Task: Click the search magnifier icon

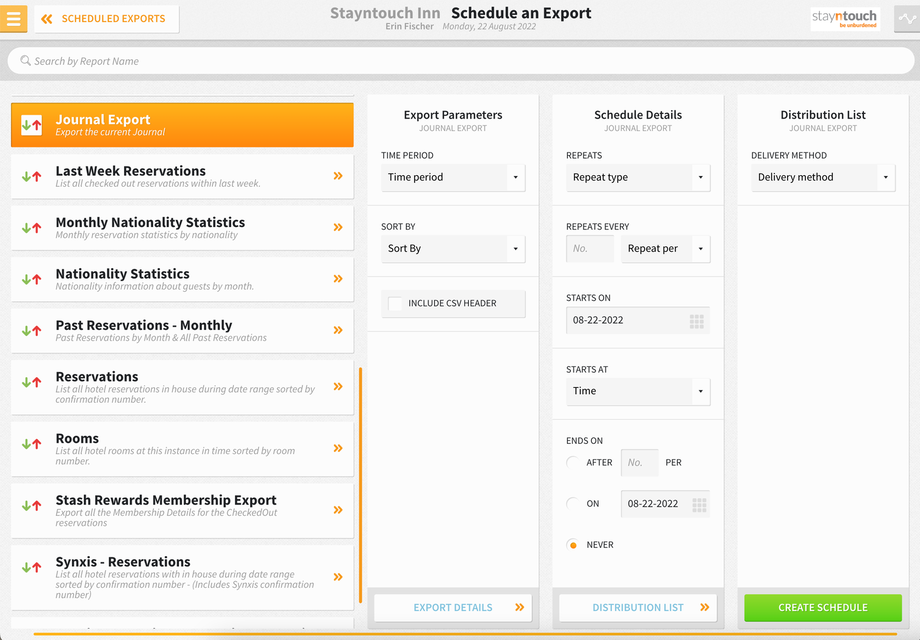Action: [25, 60]
